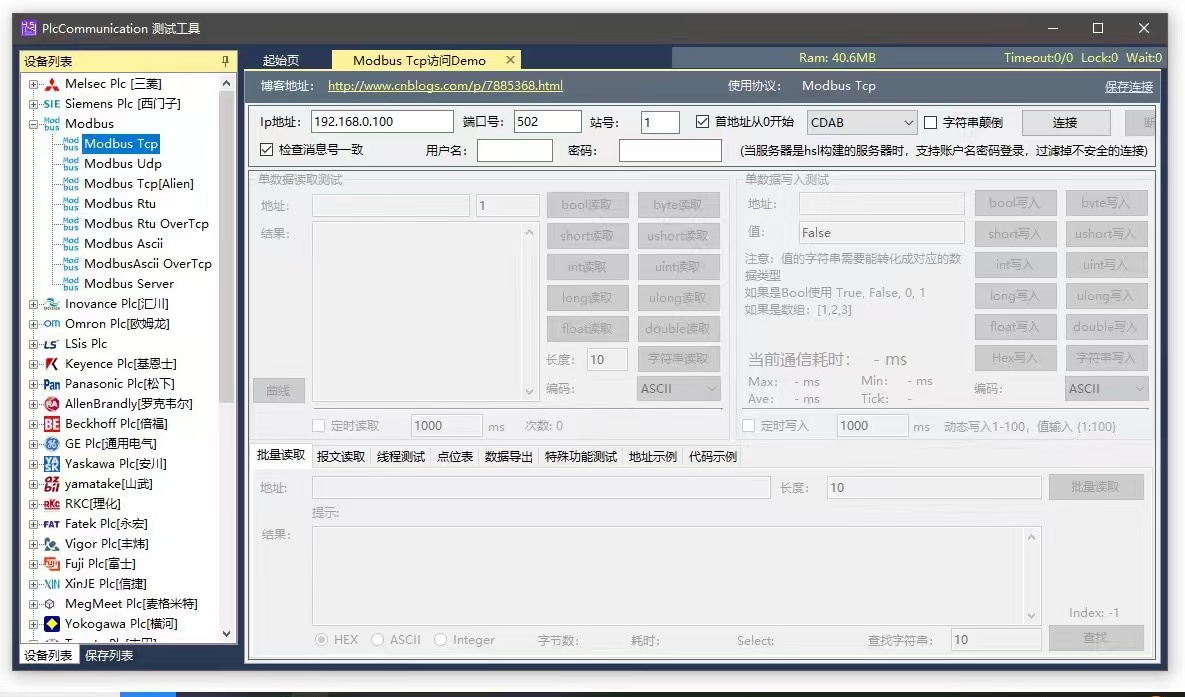The width and height of the screenshot is (1185, 697).
Task: Close the Modbus Tcp访问Demo tab
Action: (510, 60)
